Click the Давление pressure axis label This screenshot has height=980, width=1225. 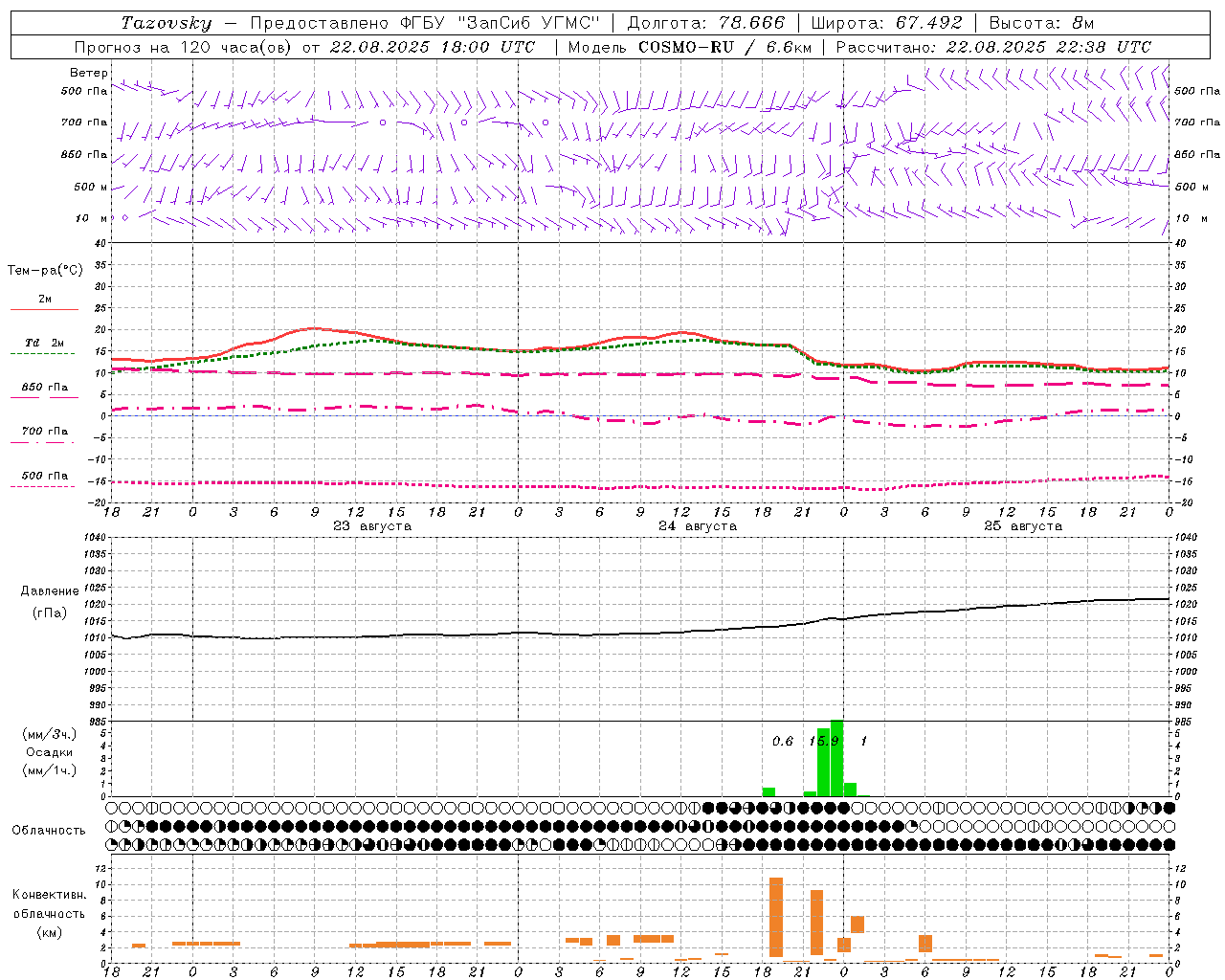click(50, 591)
